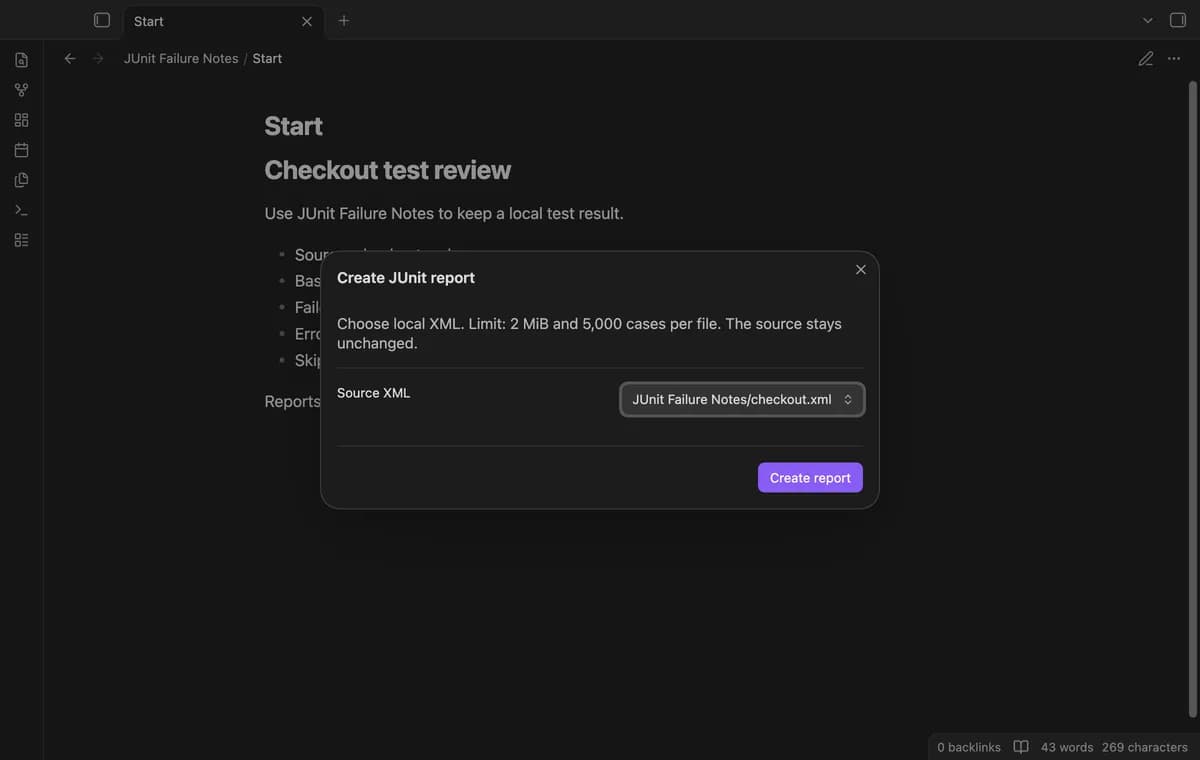The width and height of the screenshot is (1200, 760).
Task: Open the tab list chevron
Action: 1148,20
